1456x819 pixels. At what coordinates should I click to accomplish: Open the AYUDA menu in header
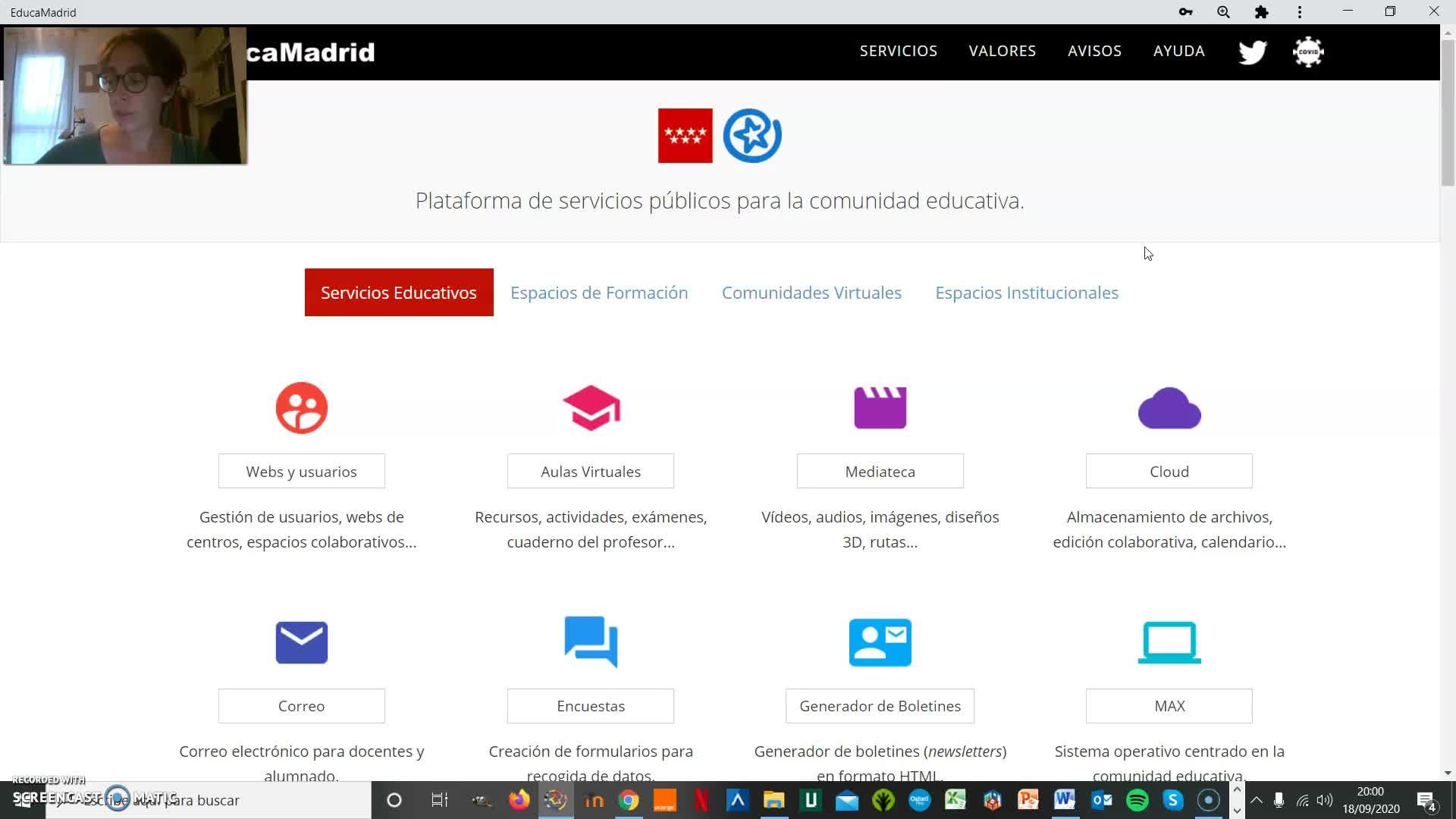tap(1178, 51)
